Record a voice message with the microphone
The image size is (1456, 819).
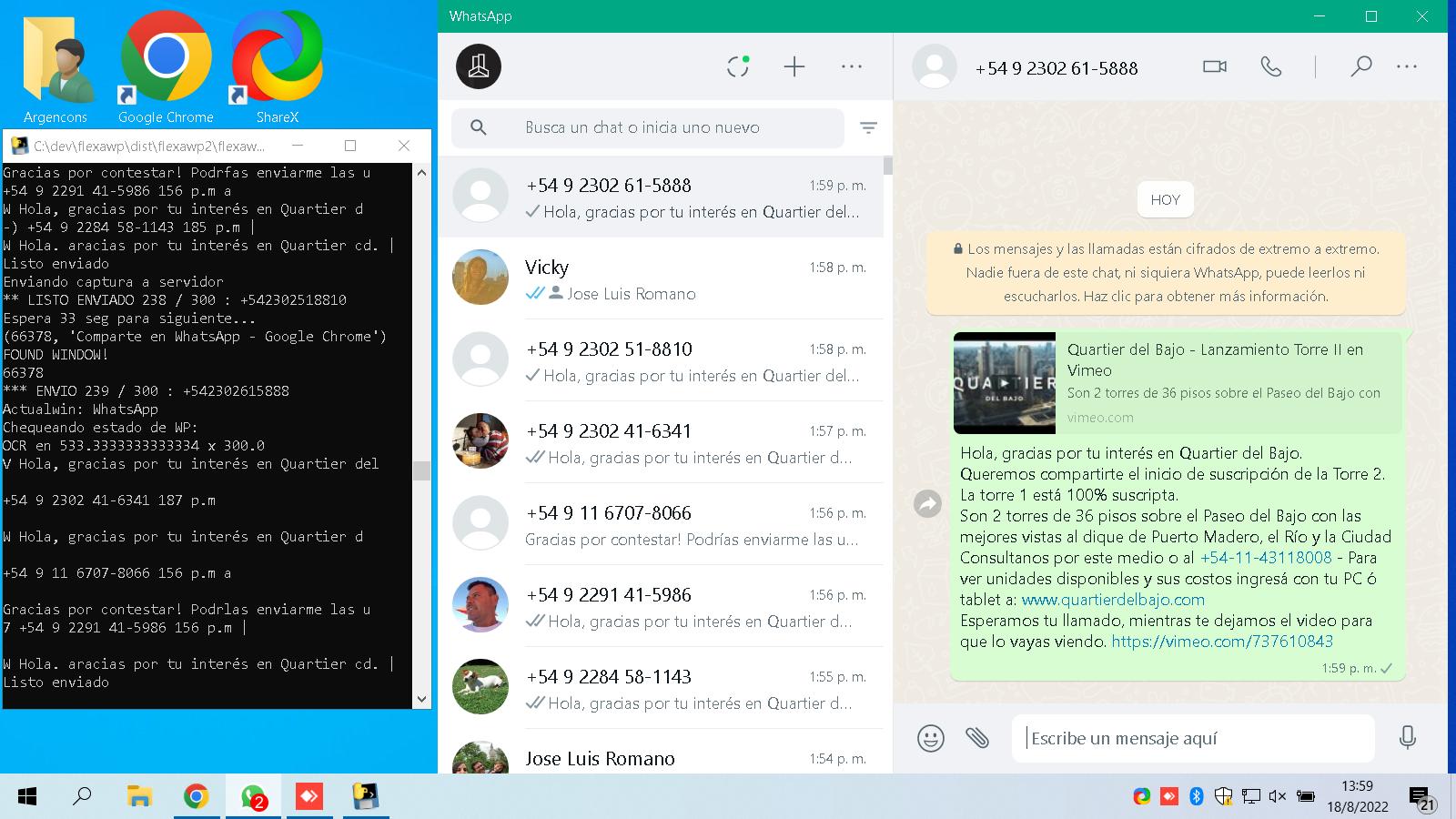click(x=1407, y=737)
